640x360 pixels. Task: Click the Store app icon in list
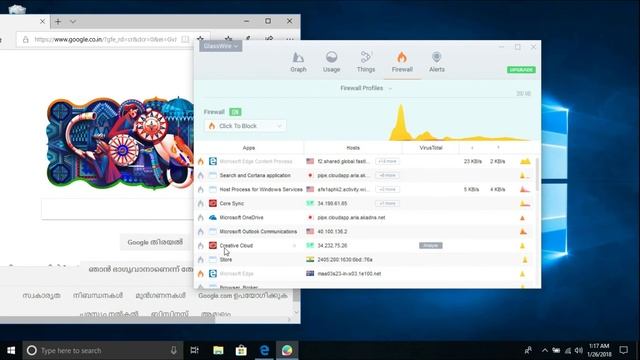[213, 260]
